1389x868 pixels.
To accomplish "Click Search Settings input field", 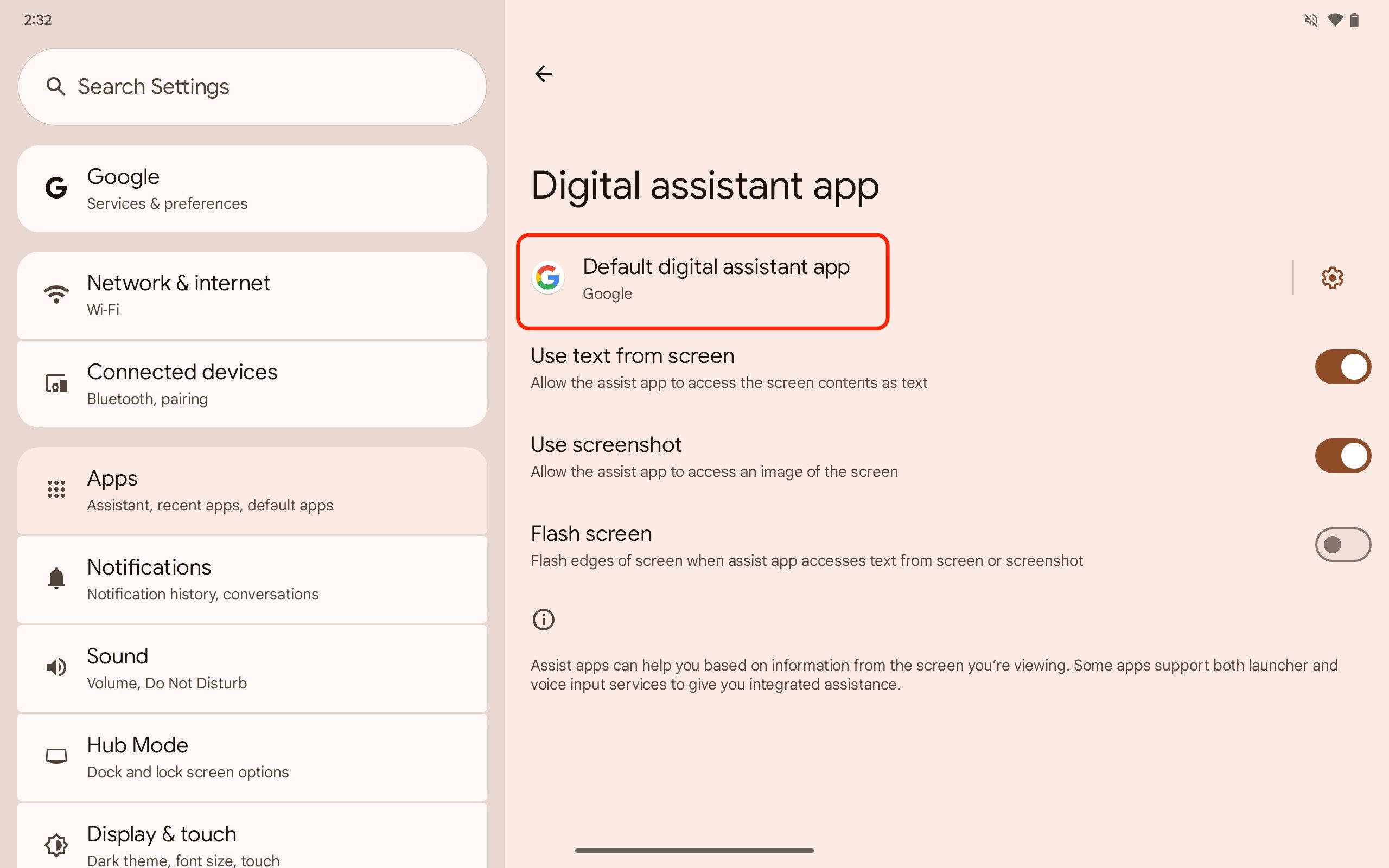I will click(x=253, y=86).
